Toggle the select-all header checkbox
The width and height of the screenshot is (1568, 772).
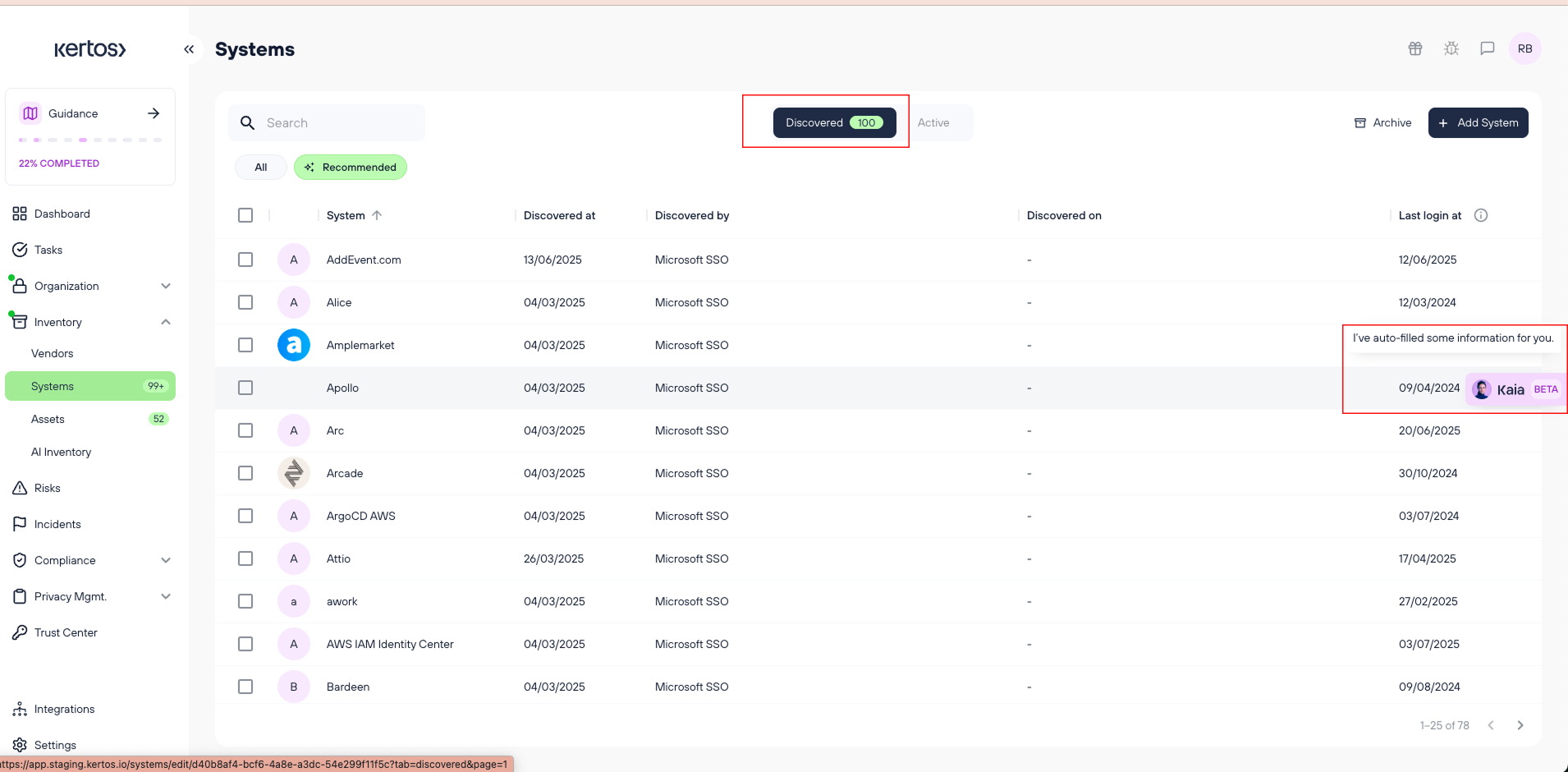[x=245, y=215]
